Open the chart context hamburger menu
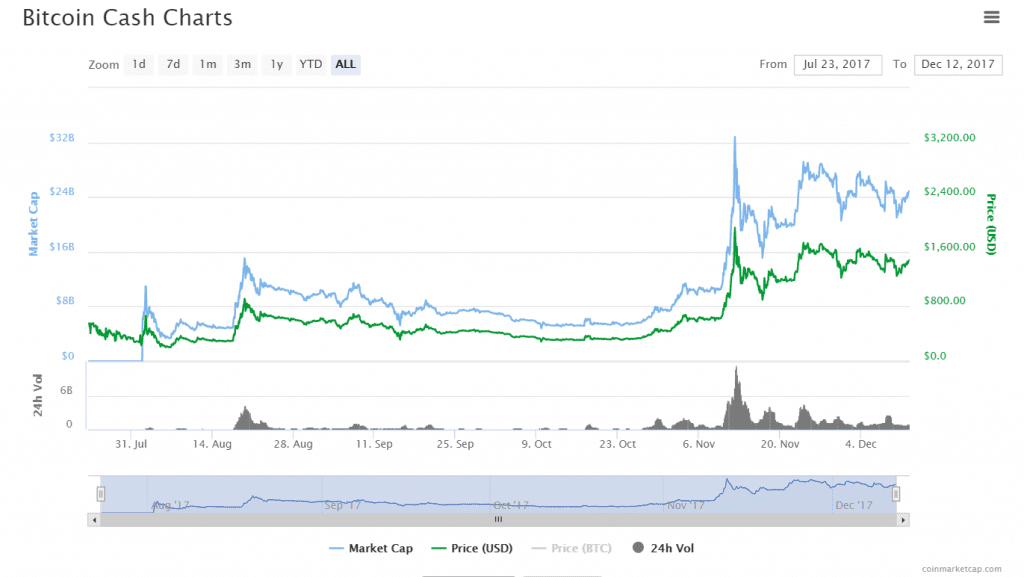The height and width of the screenshot is (577, 1024). [x=991, y=17]
